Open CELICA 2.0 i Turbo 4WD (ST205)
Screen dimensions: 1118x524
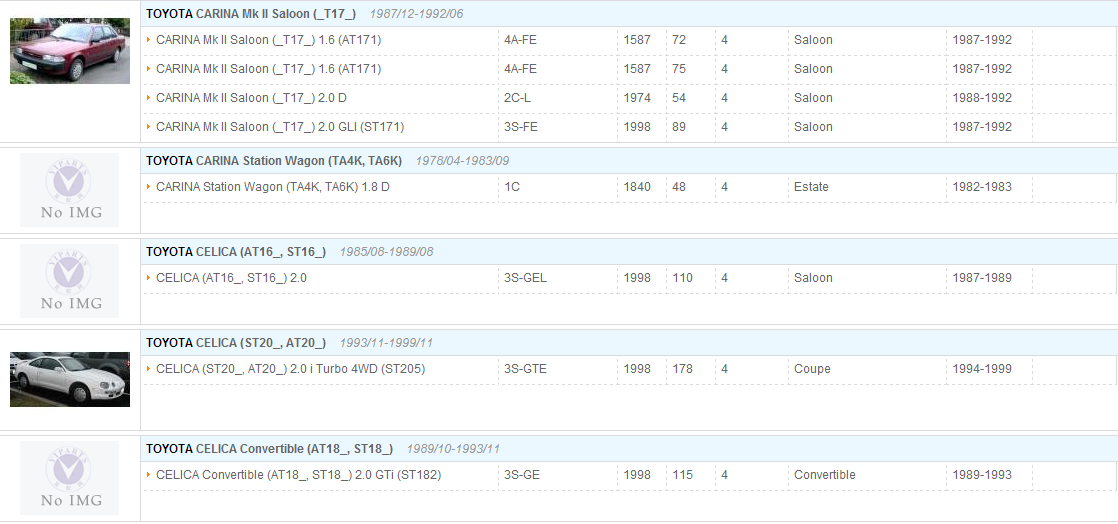coord(290,369)
